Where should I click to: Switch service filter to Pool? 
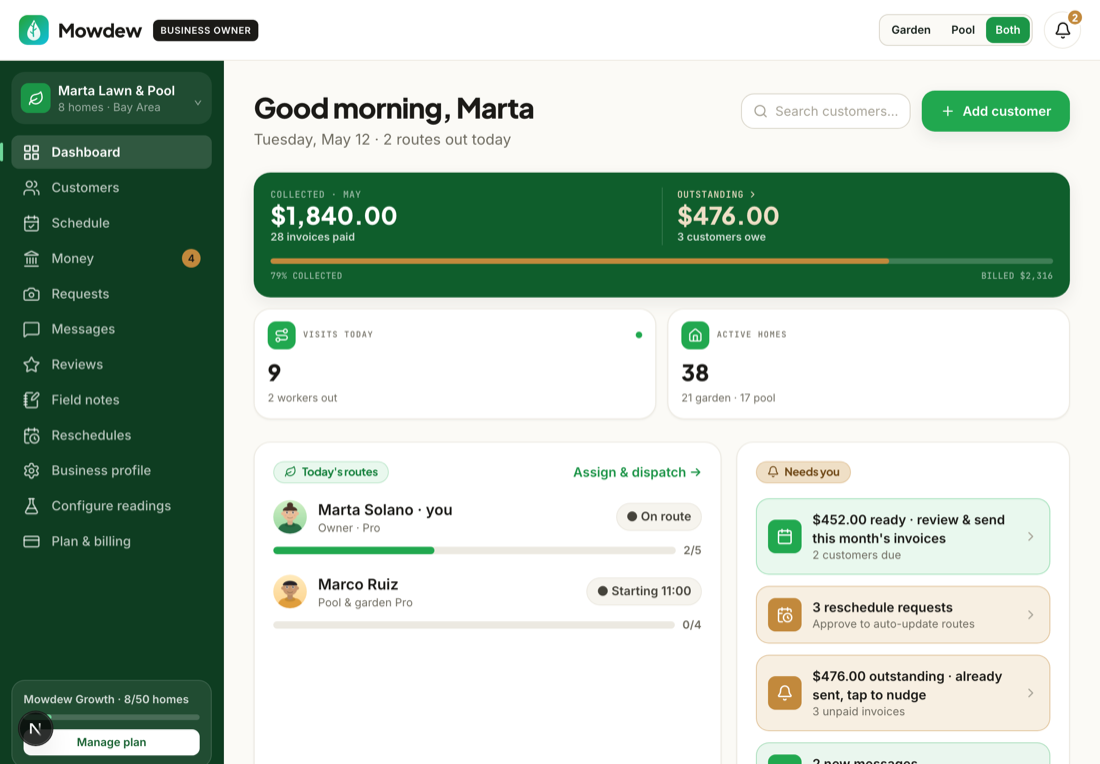point(962,30)
